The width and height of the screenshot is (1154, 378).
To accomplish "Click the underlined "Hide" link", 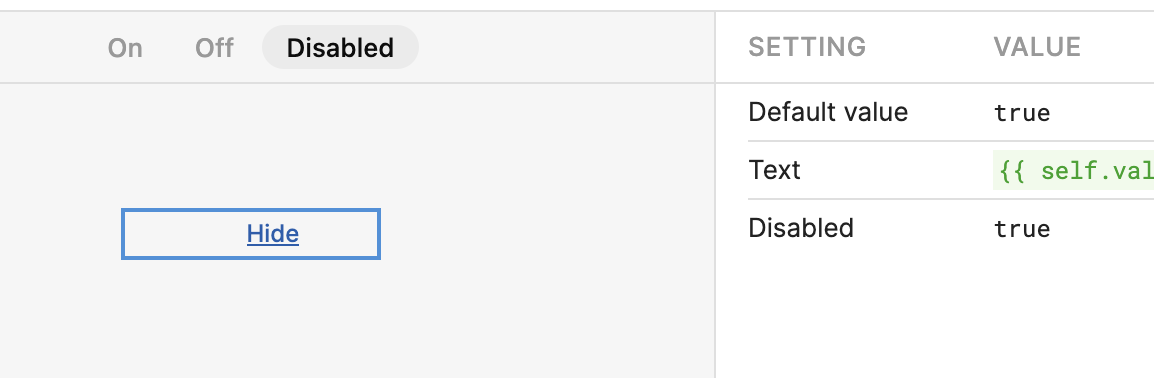I will click(273, 234).
